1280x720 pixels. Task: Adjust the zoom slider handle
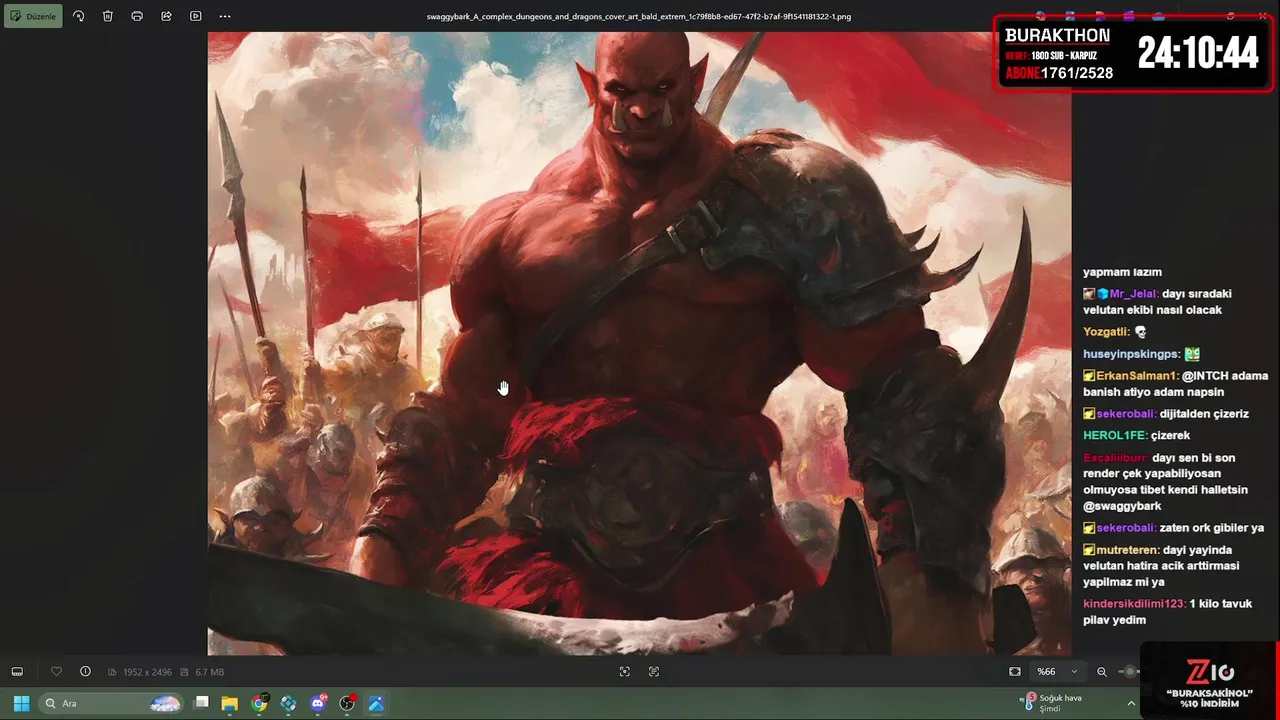point(1130,672)
